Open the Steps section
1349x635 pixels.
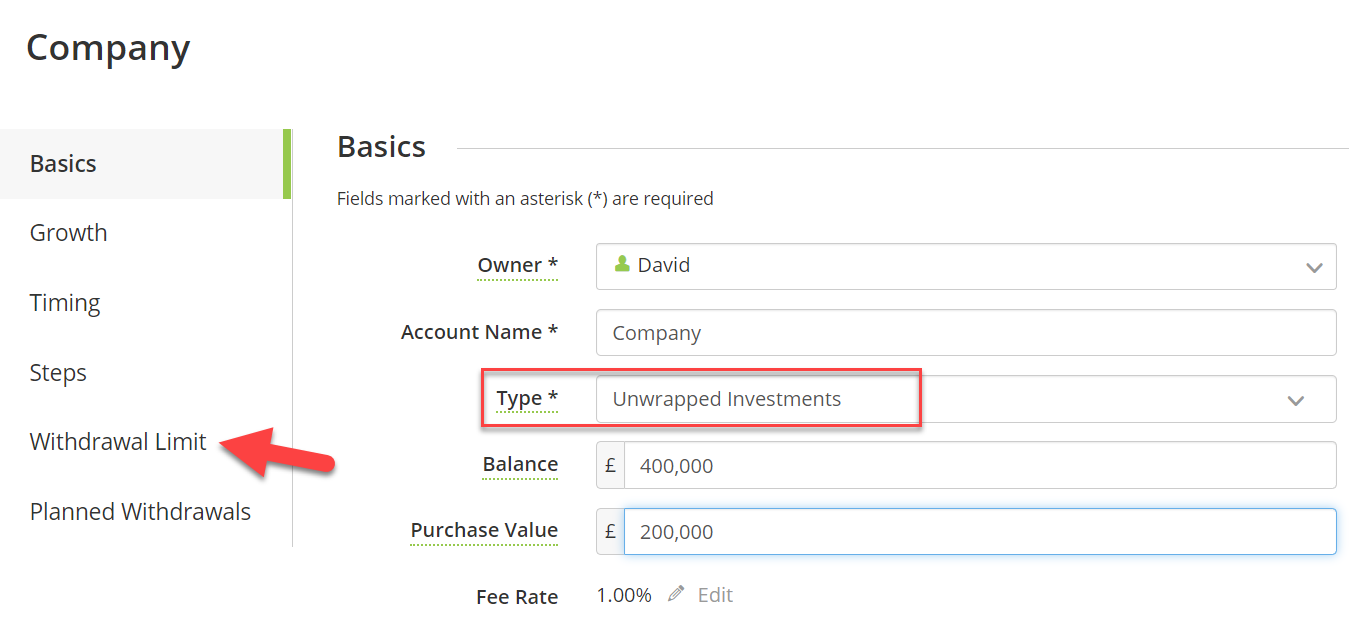point(58,373)
